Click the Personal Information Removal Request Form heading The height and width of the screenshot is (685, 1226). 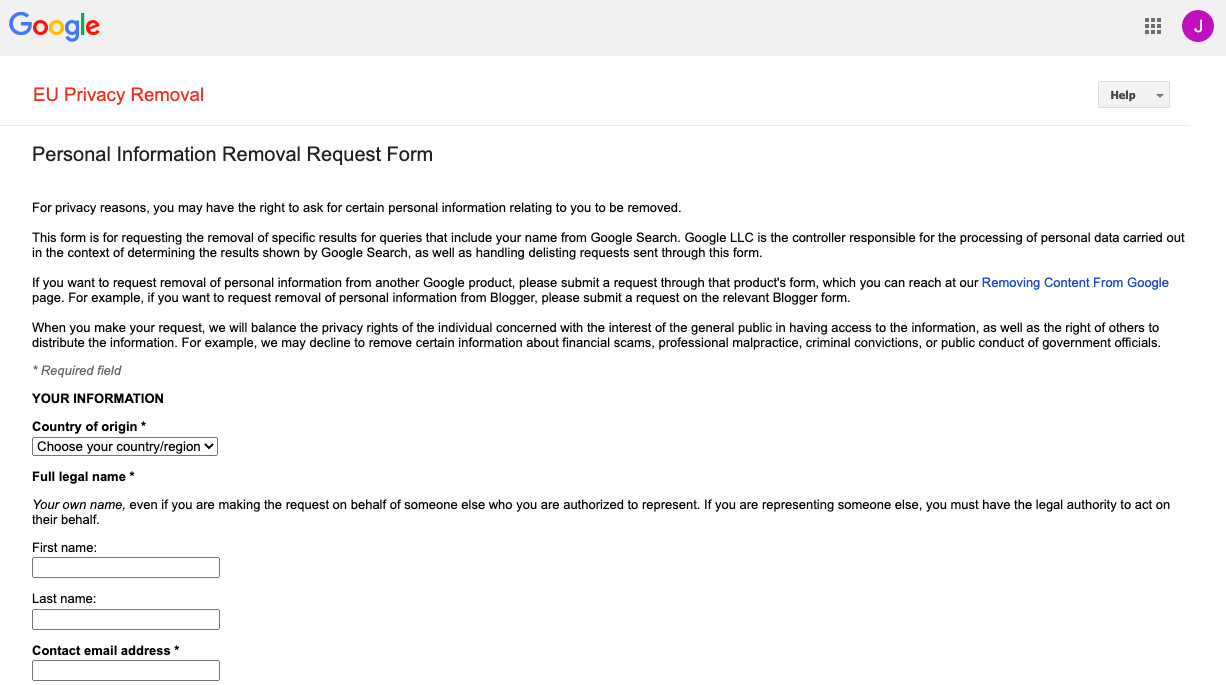(232, 155)
